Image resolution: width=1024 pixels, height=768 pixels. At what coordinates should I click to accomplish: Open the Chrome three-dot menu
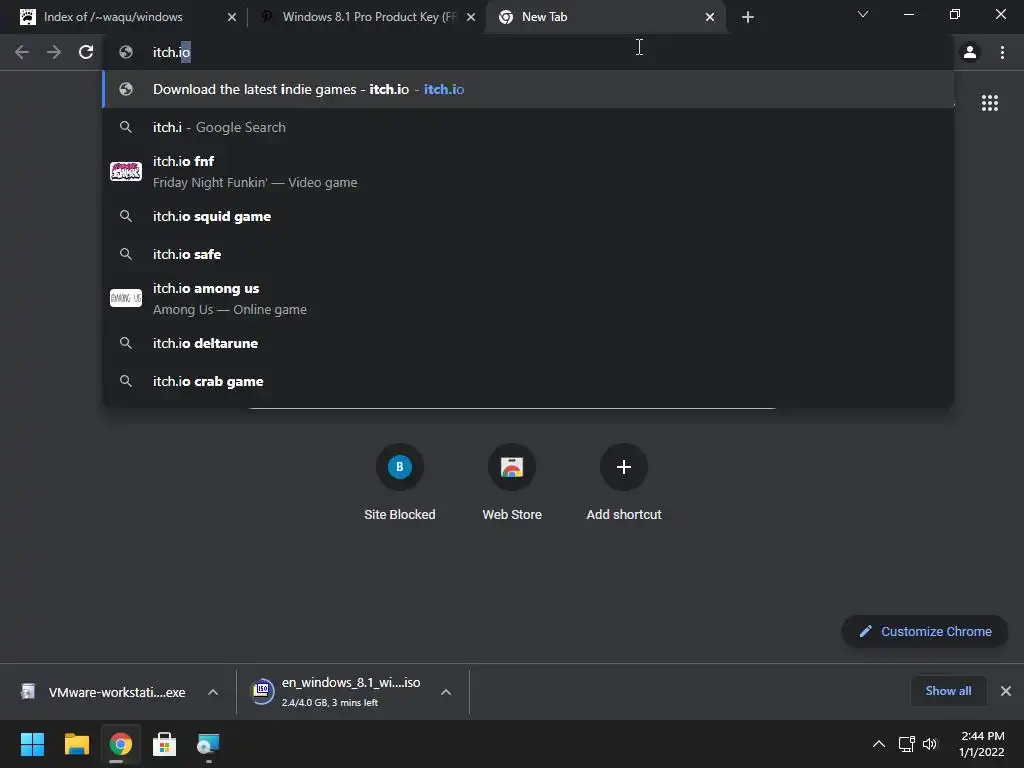click(1002, 52)
